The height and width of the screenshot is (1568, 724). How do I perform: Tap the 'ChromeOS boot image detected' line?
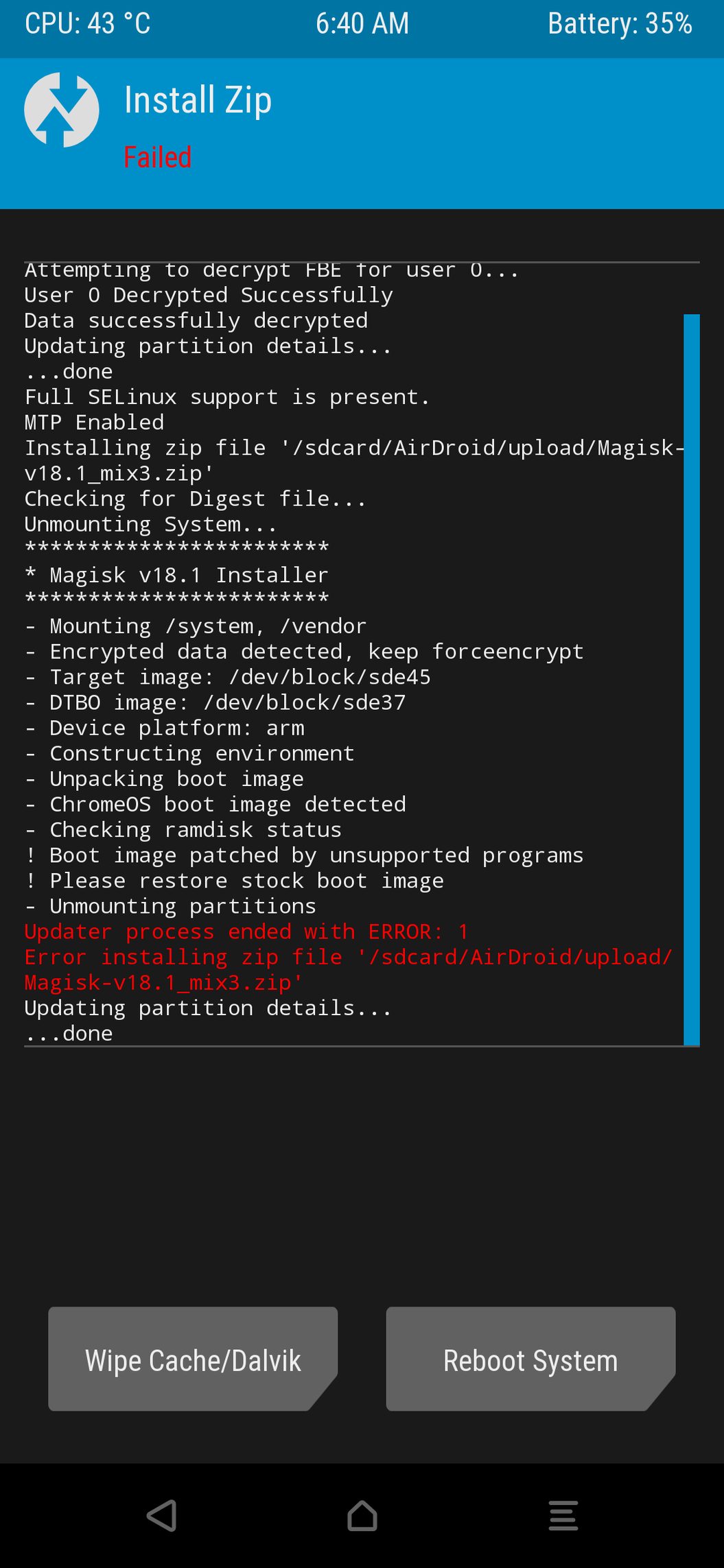(215, 804)
